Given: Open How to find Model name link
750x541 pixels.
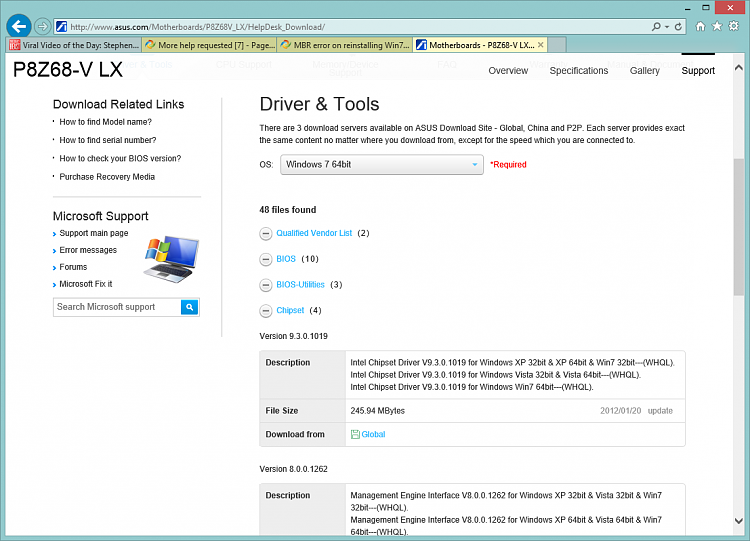Looking at the screenshot, I should click(105, 122).
